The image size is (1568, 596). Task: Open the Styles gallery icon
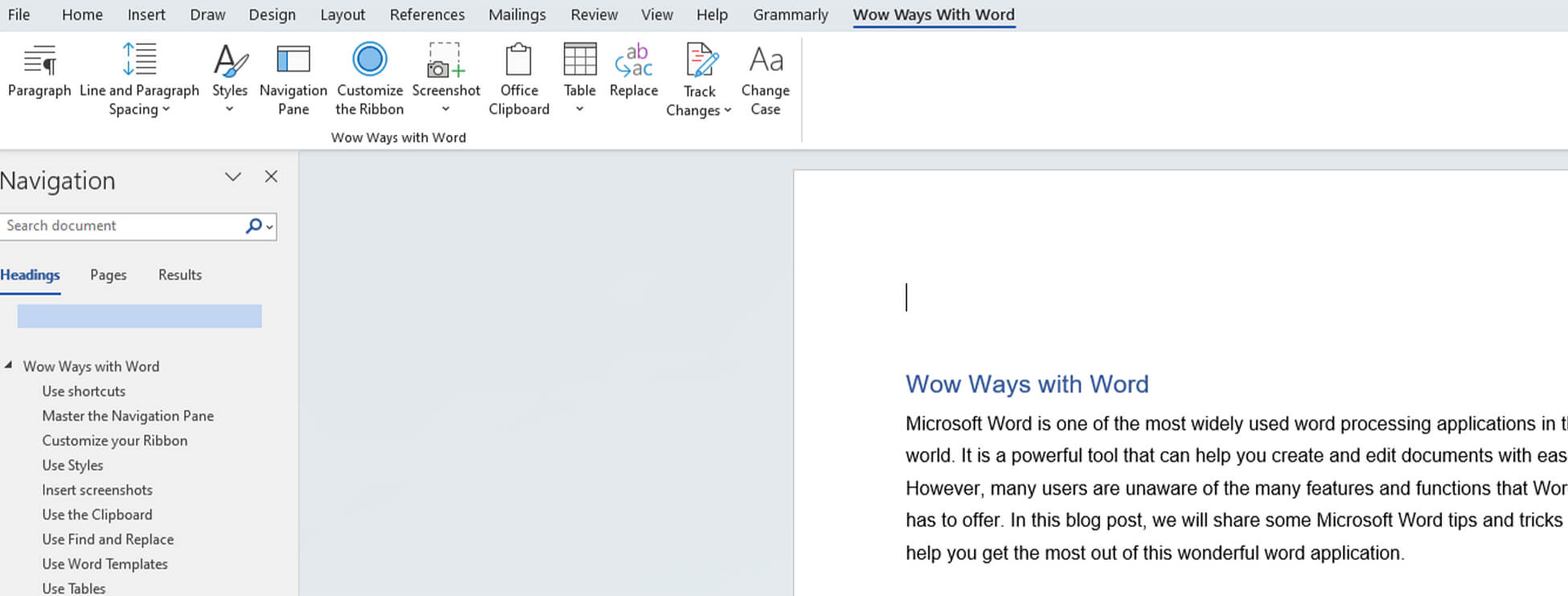click(230, 60)
